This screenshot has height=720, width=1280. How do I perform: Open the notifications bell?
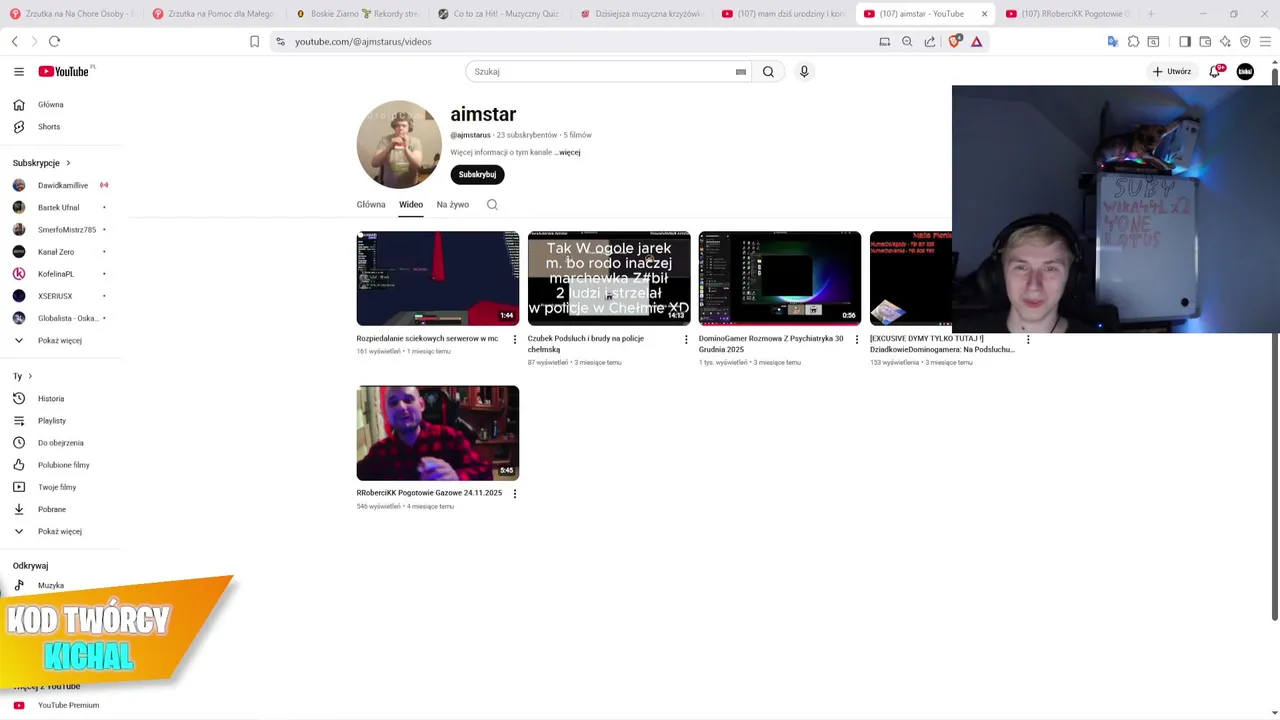click(x=1215, y=71)
